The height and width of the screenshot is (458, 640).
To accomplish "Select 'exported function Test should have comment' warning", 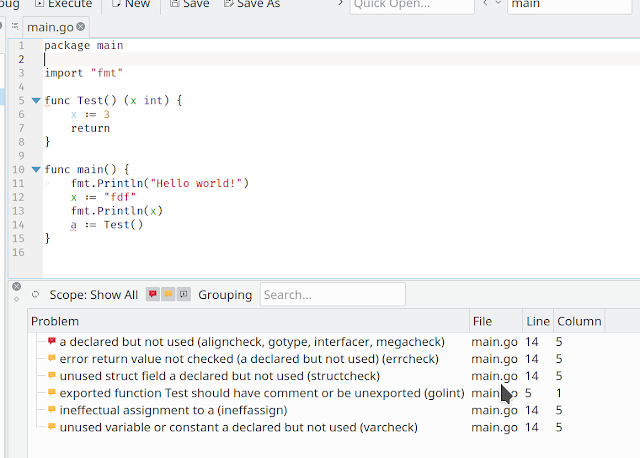I will 262,393.
